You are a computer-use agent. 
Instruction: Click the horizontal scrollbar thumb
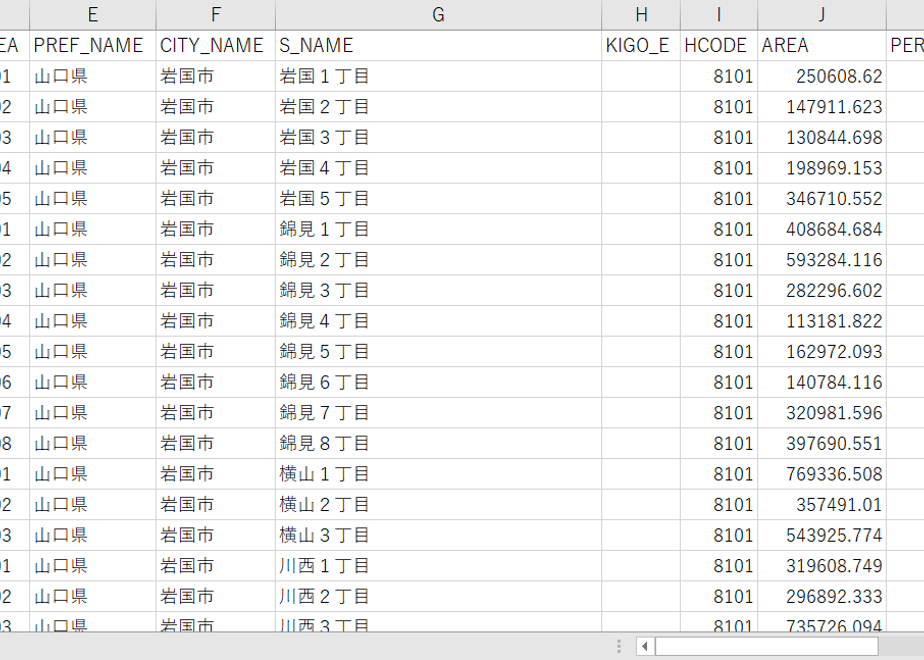(x=767, y=646)
